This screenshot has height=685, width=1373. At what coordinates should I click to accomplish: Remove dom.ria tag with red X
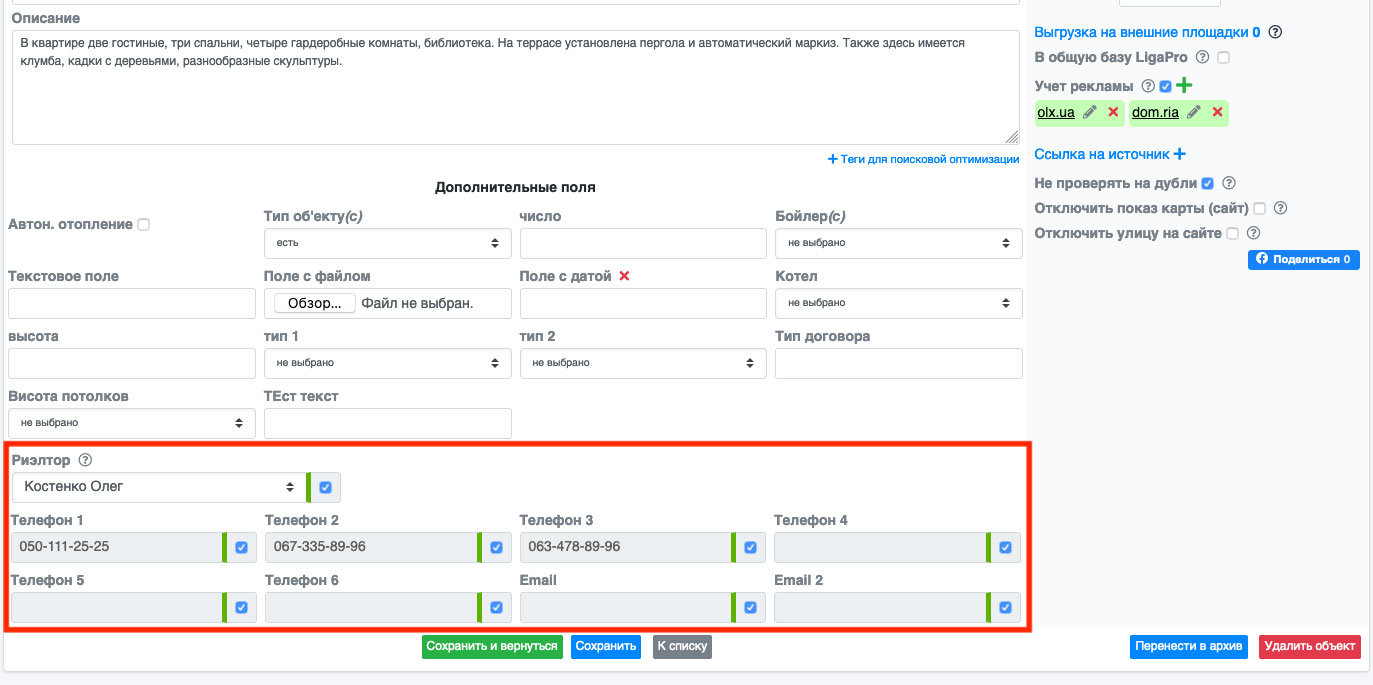coord(1217,113)
